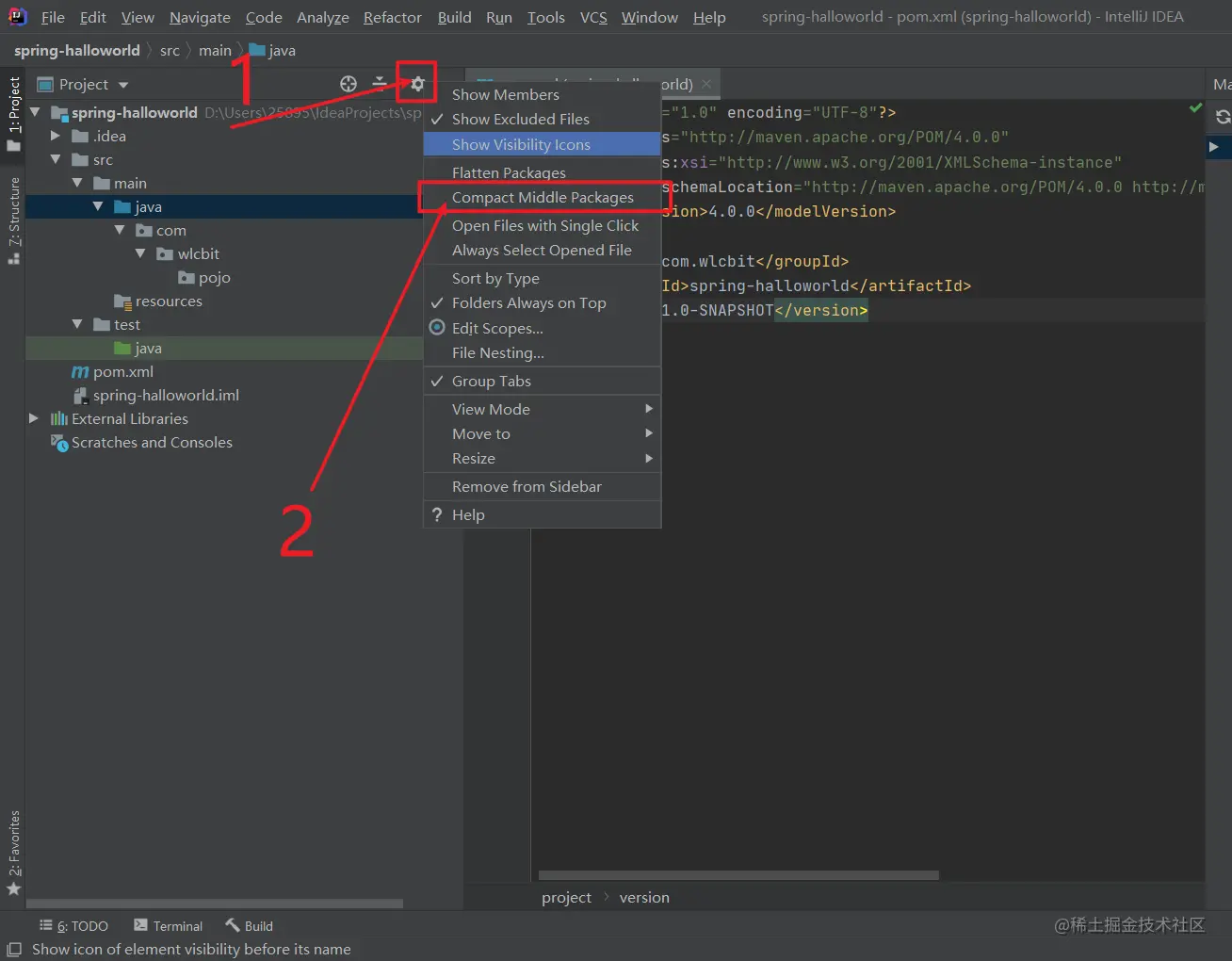Click the green inspection checkmark in editor
The width and height of the screenshot is (1232, 961).
point(1196,108)
